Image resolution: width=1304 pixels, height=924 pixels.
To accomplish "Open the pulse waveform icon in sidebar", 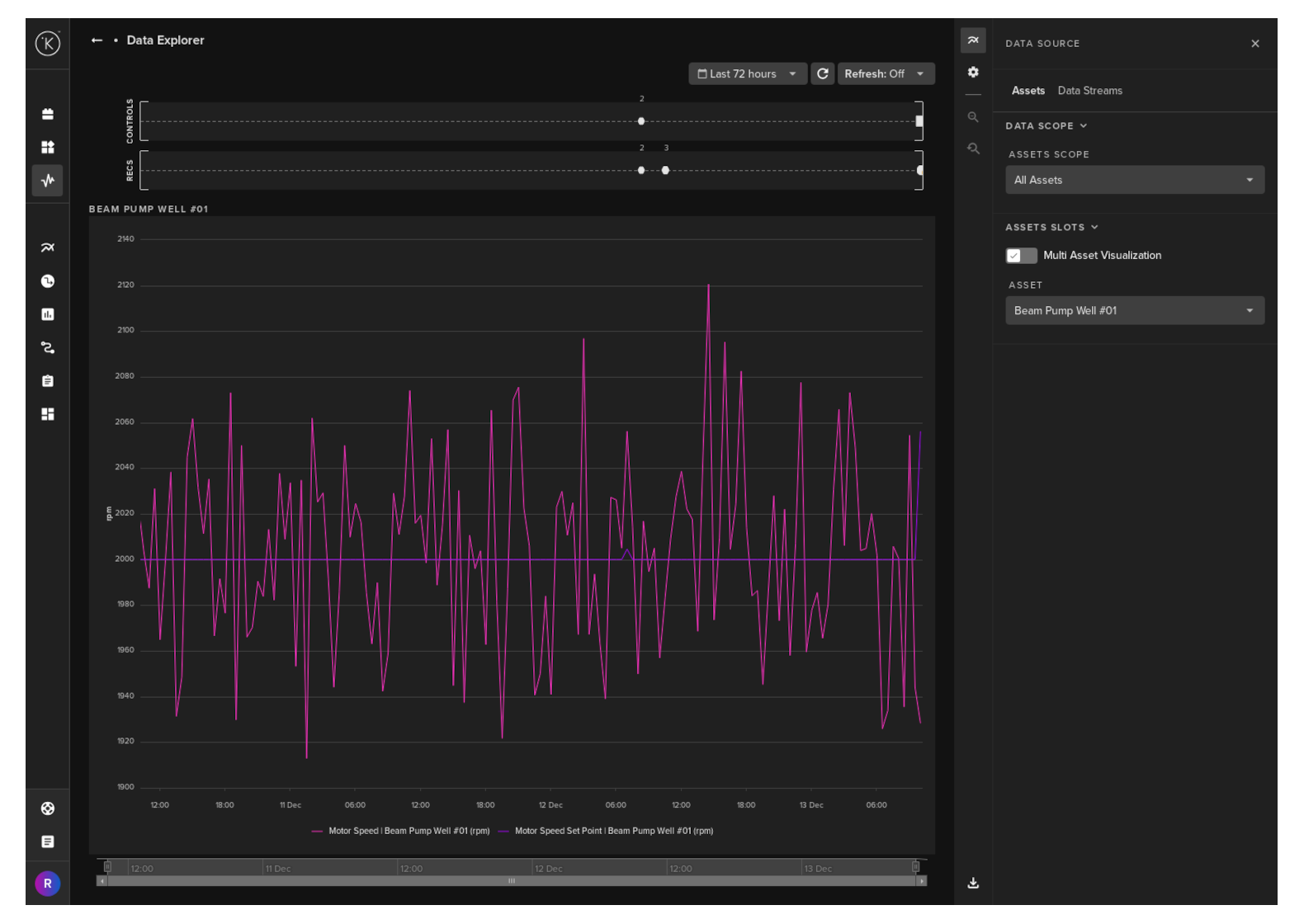I will (48, 180).
